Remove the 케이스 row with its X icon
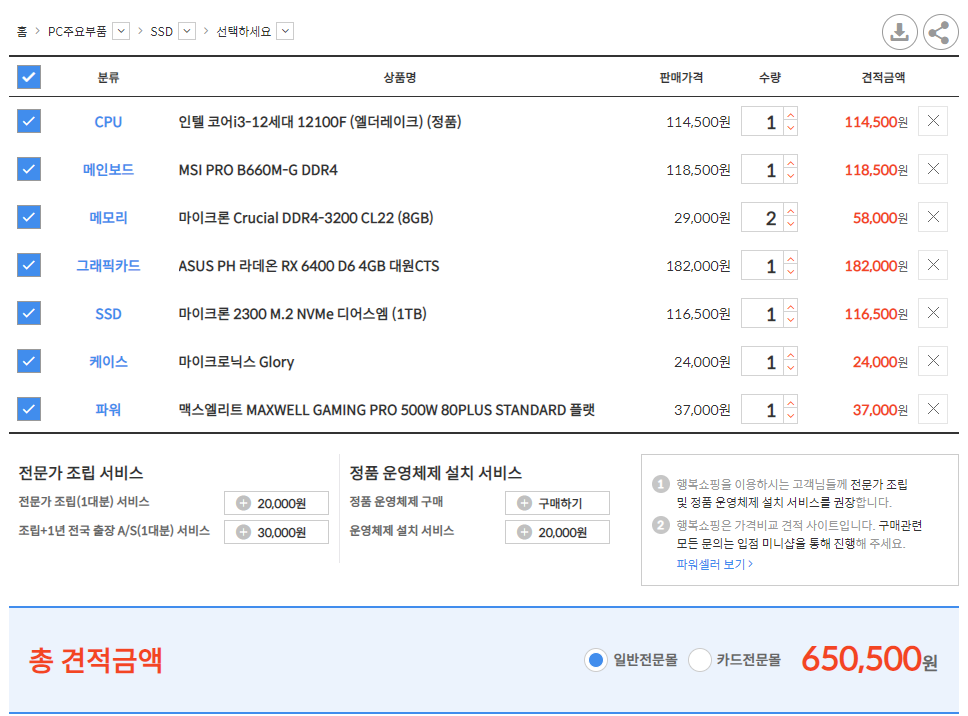This screenshot has height=716, width=968. point(933,361)
